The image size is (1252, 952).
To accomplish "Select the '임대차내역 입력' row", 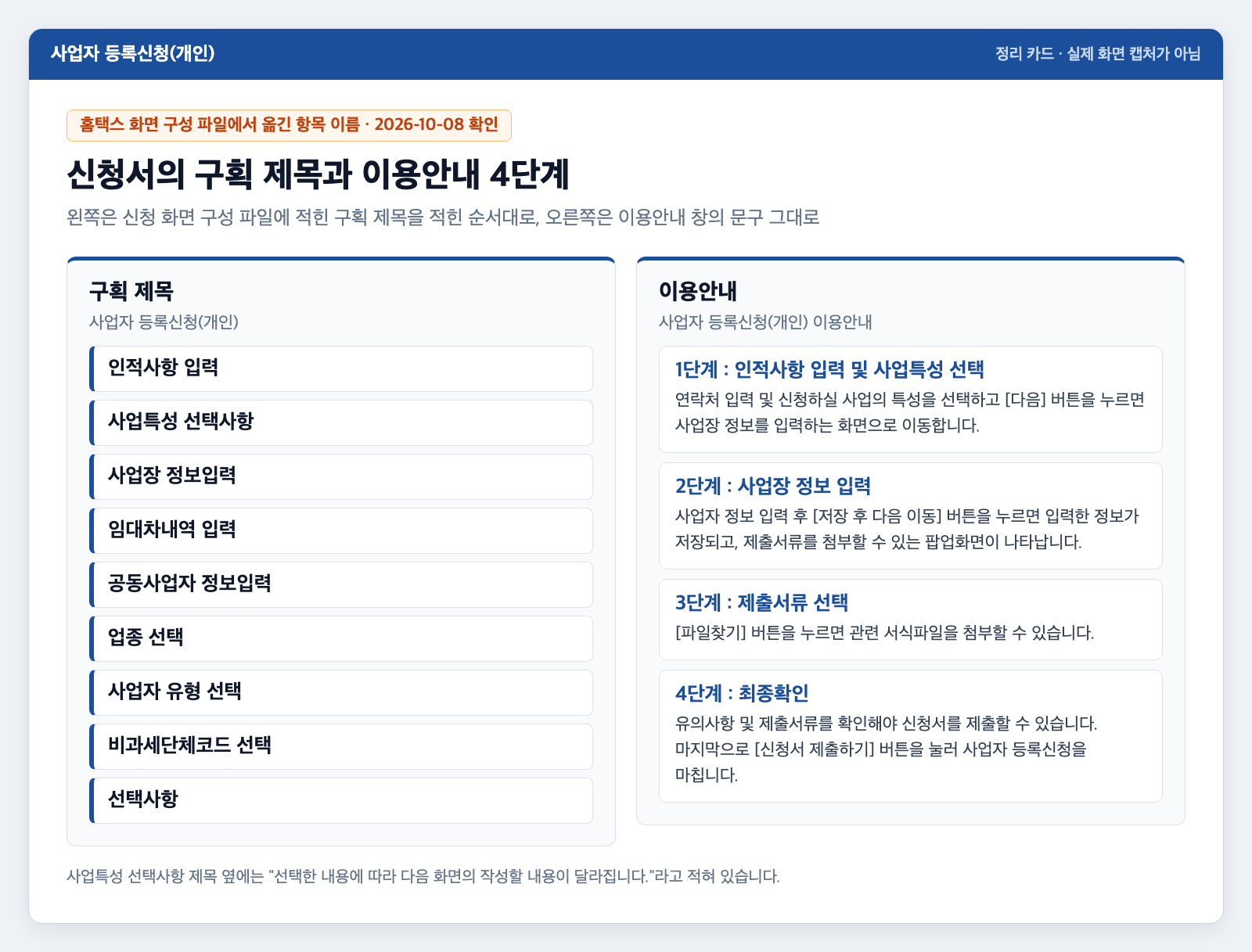I will point(341,530).
